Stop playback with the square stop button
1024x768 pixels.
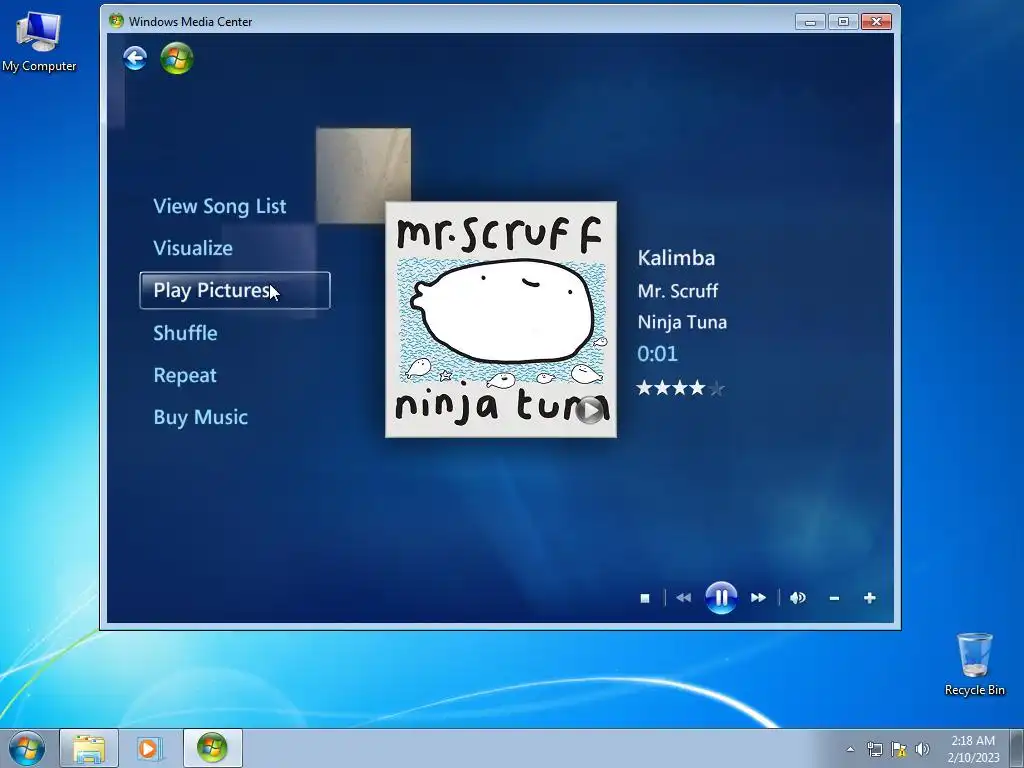click(x=645, y=598)
